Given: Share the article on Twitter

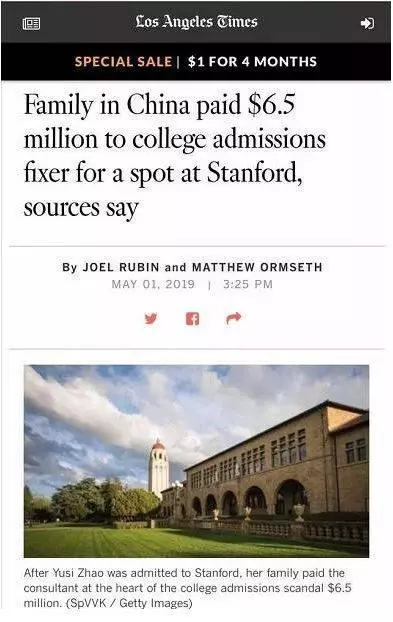Looking at the screenshot, I should click(x=151, y=318).
